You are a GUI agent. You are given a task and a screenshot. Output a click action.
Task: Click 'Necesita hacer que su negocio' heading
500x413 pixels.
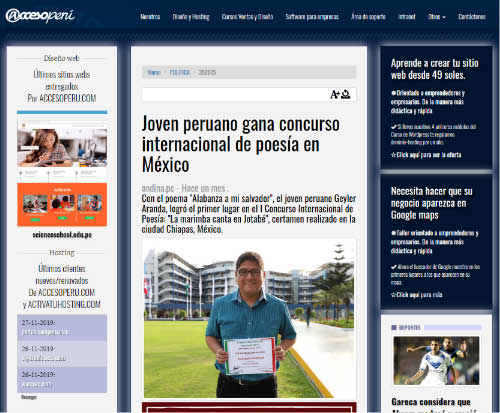click(432, 203)
